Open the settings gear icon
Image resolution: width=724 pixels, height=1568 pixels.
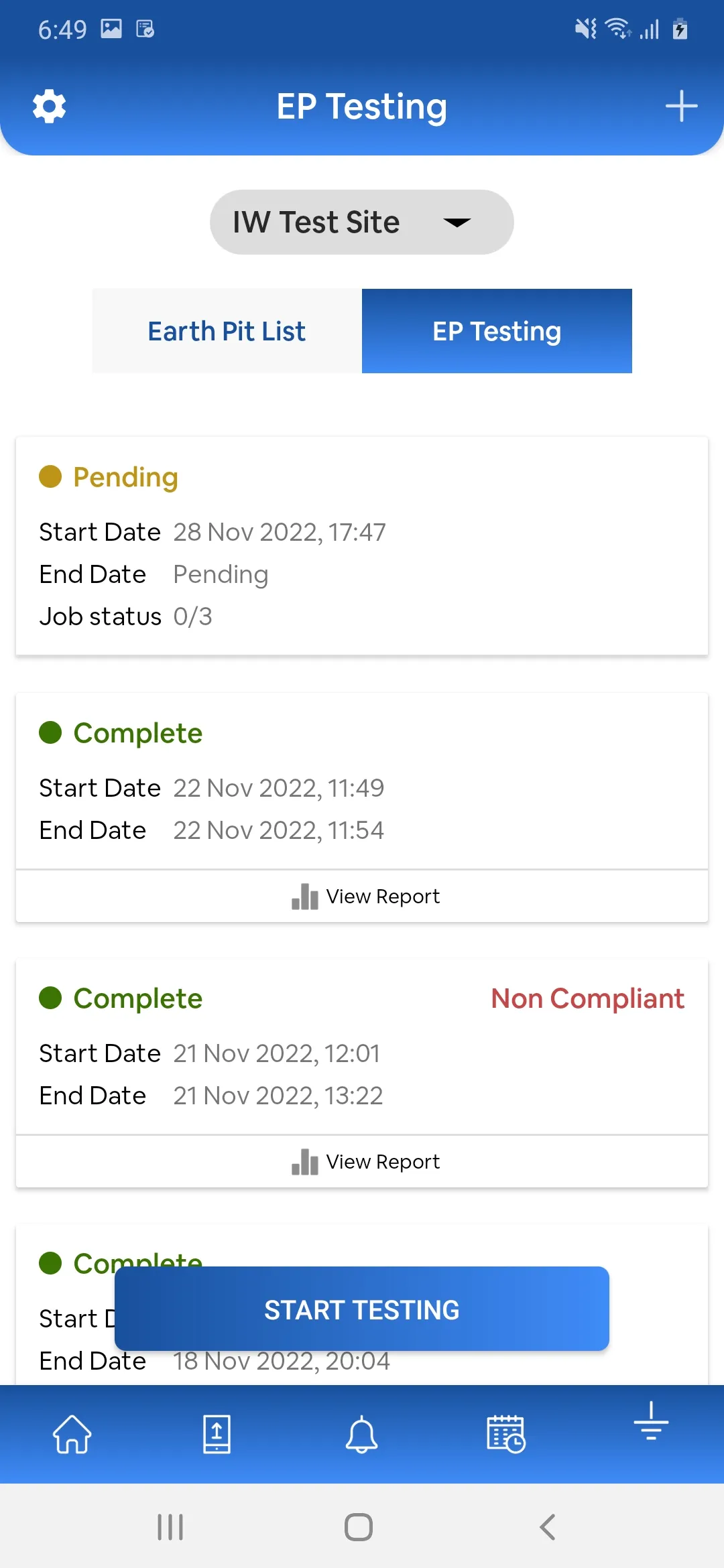49,106
